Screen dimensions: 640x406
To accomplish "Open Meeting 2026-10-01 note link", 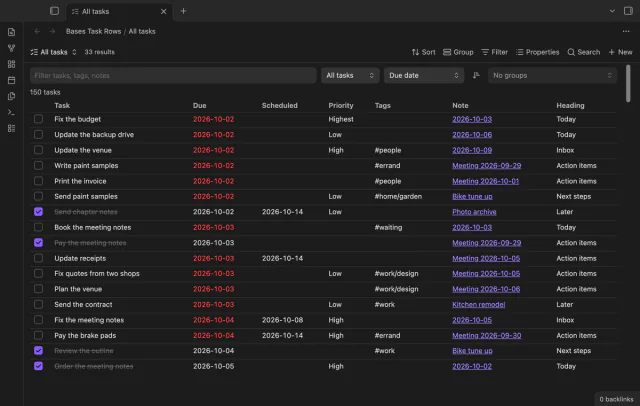I will click(485, 181).
